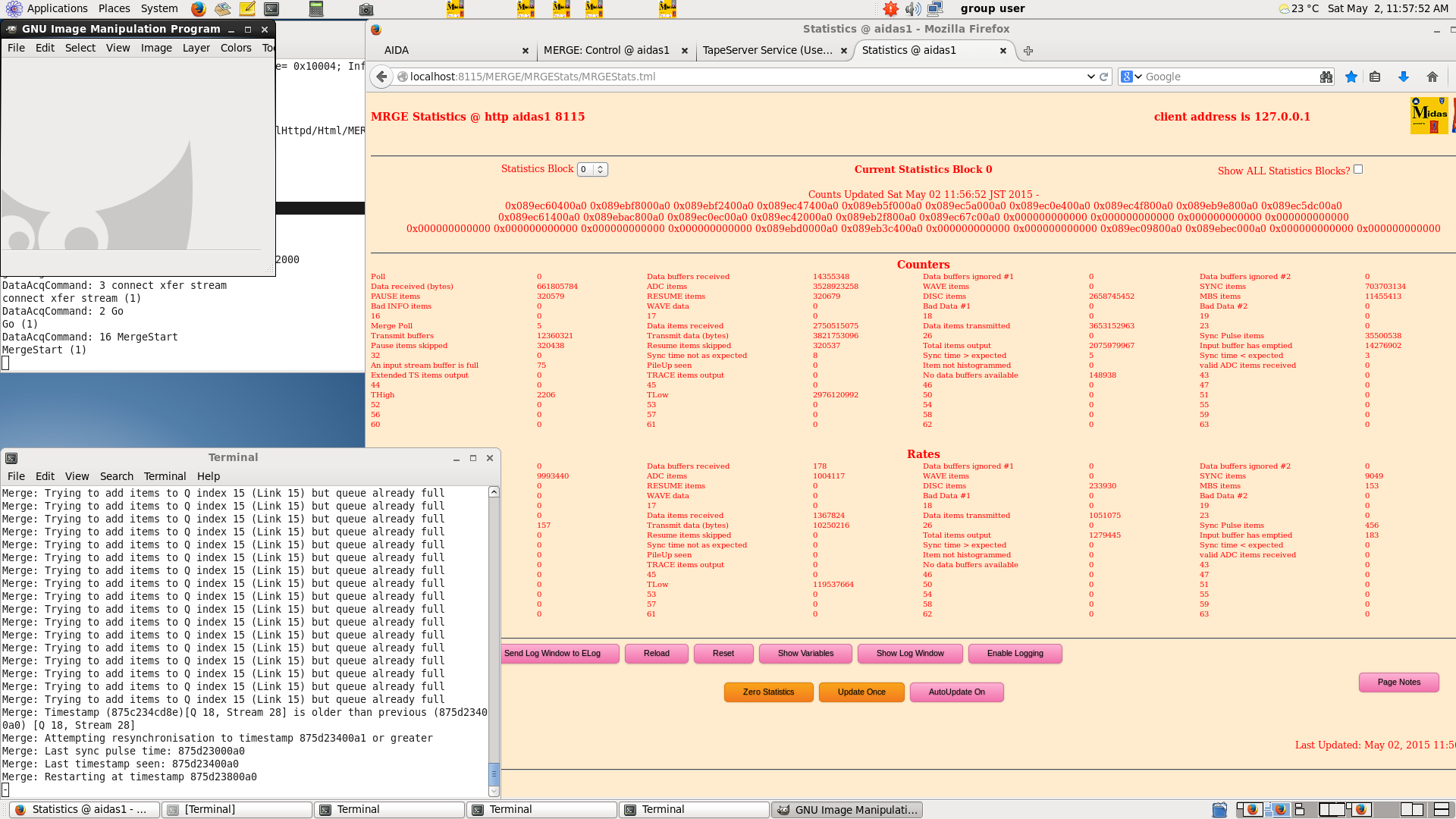Enable Show ALL Statistics Blocks checkbox
The image size is (1456, 819).
1358,170
